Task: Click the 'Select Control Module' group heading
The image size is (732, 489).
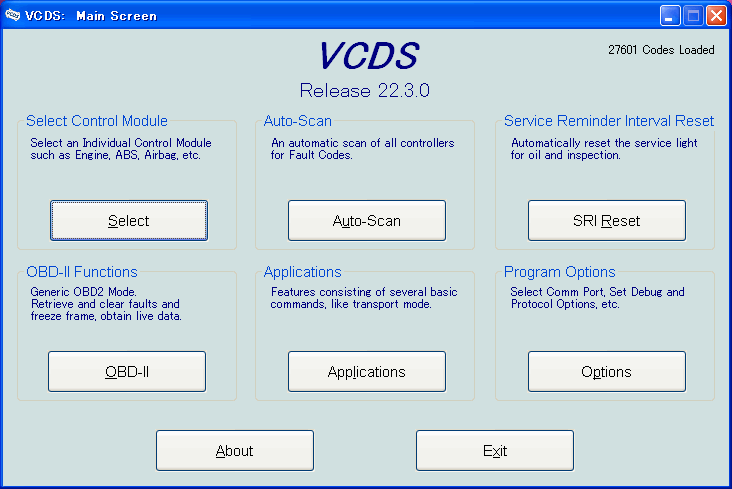Action: click(x=97, y=120)
